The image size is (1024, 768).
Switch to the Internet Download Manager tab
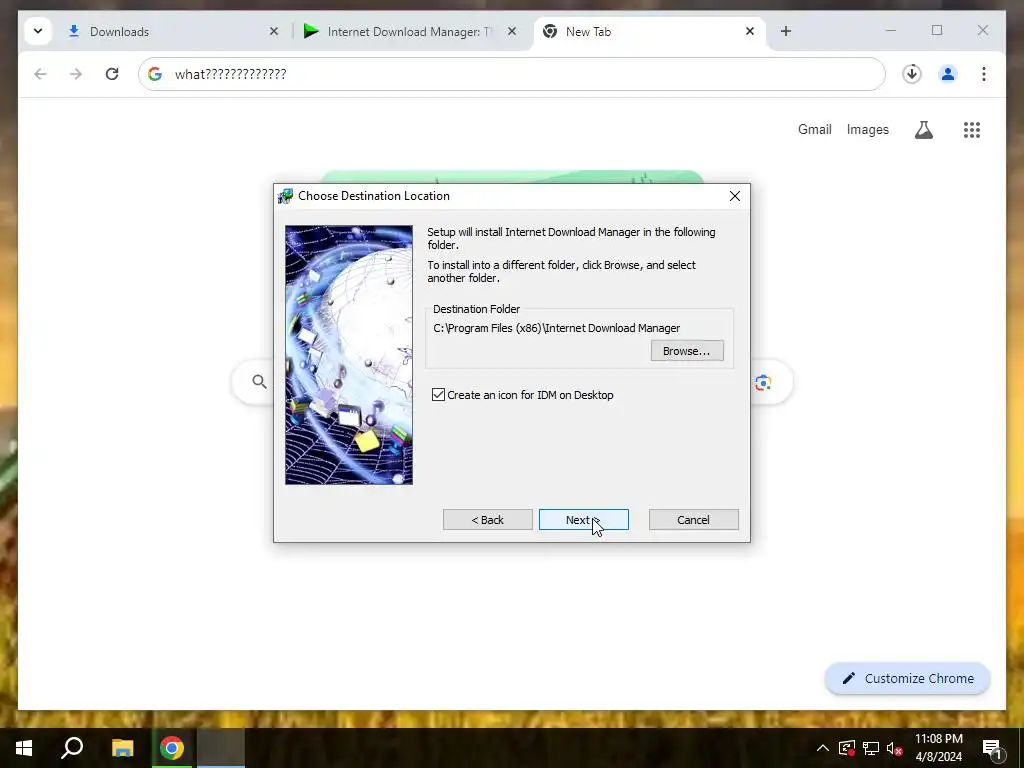pyautogui.click(x=410, y=31)
